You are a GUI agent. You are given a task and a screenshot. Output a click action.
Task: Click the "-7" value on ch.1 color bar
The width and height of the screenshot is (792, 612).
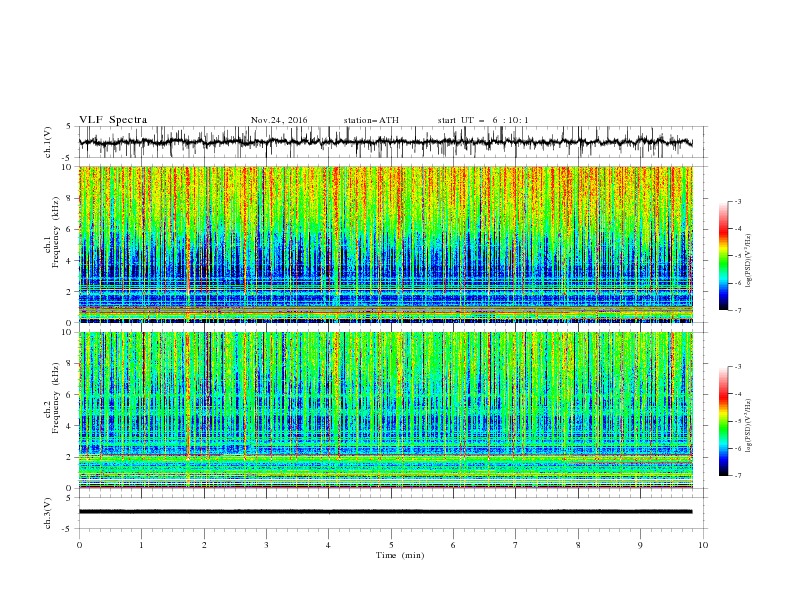pos(738,311)
